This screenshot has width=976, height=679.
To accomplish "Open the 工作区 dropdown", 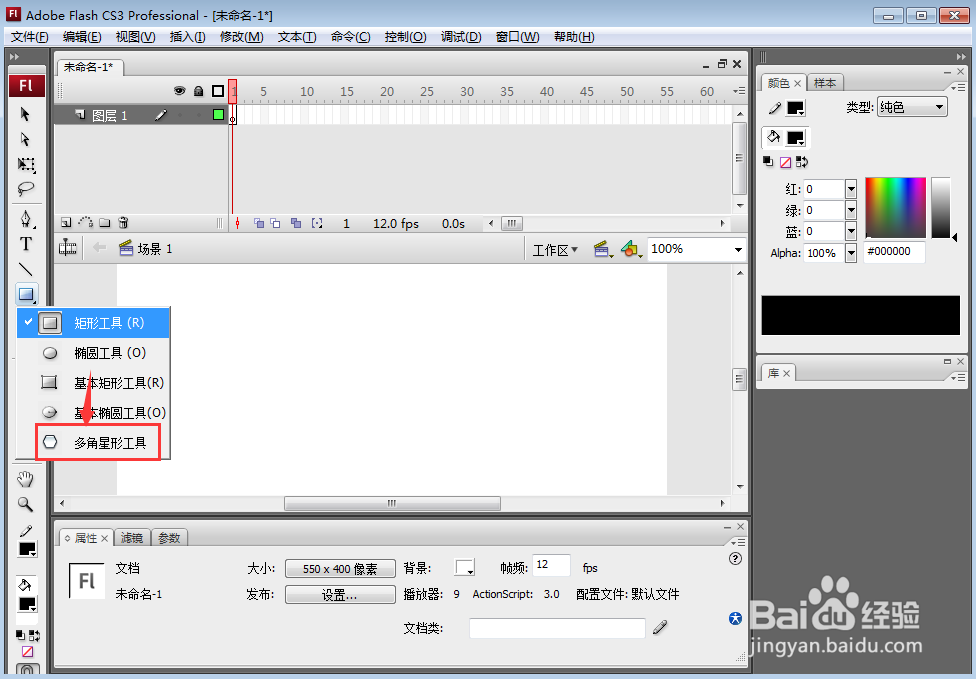I will point(555,250).
